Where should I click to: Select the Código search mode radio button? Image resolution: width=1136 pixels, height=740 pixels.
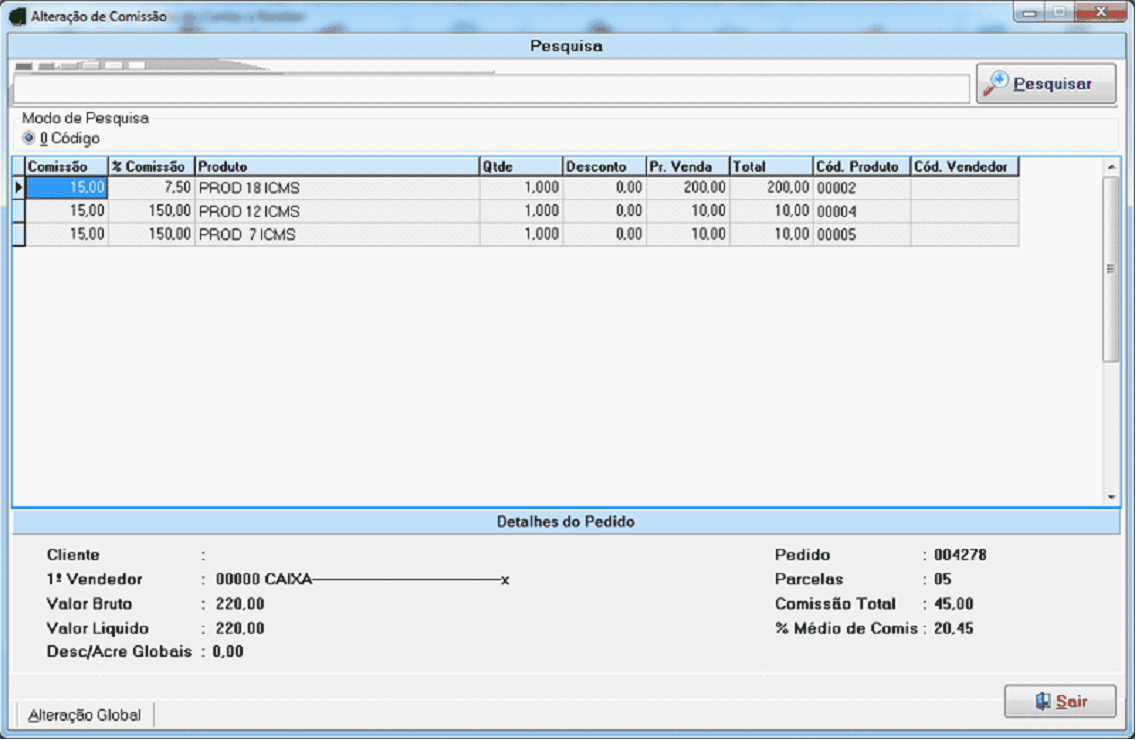pyautogui.click(x=29, y=138)
